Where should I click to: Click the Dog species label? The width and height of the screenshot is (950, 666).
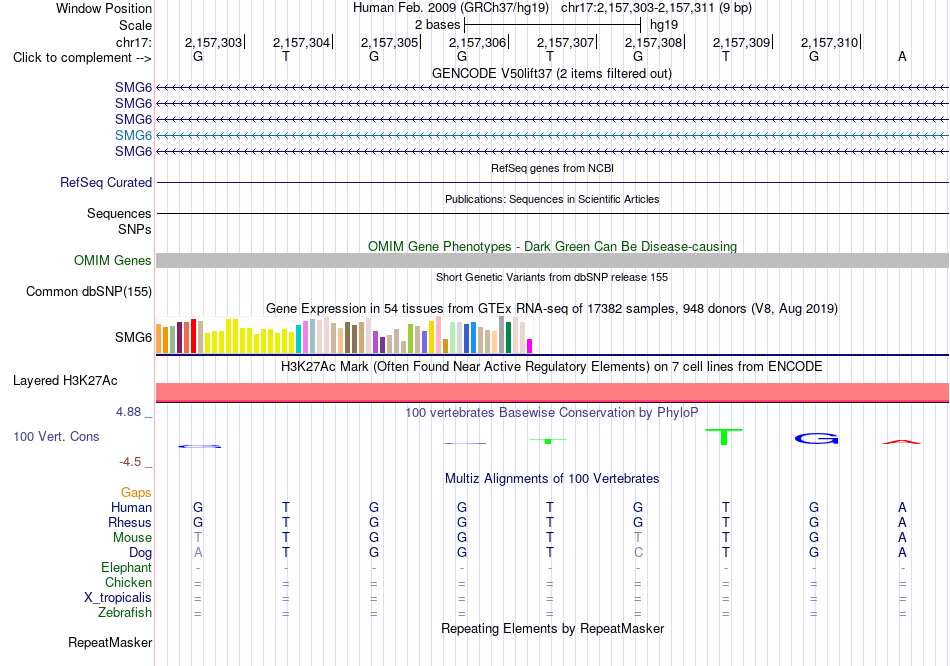(x=140, y=553)
